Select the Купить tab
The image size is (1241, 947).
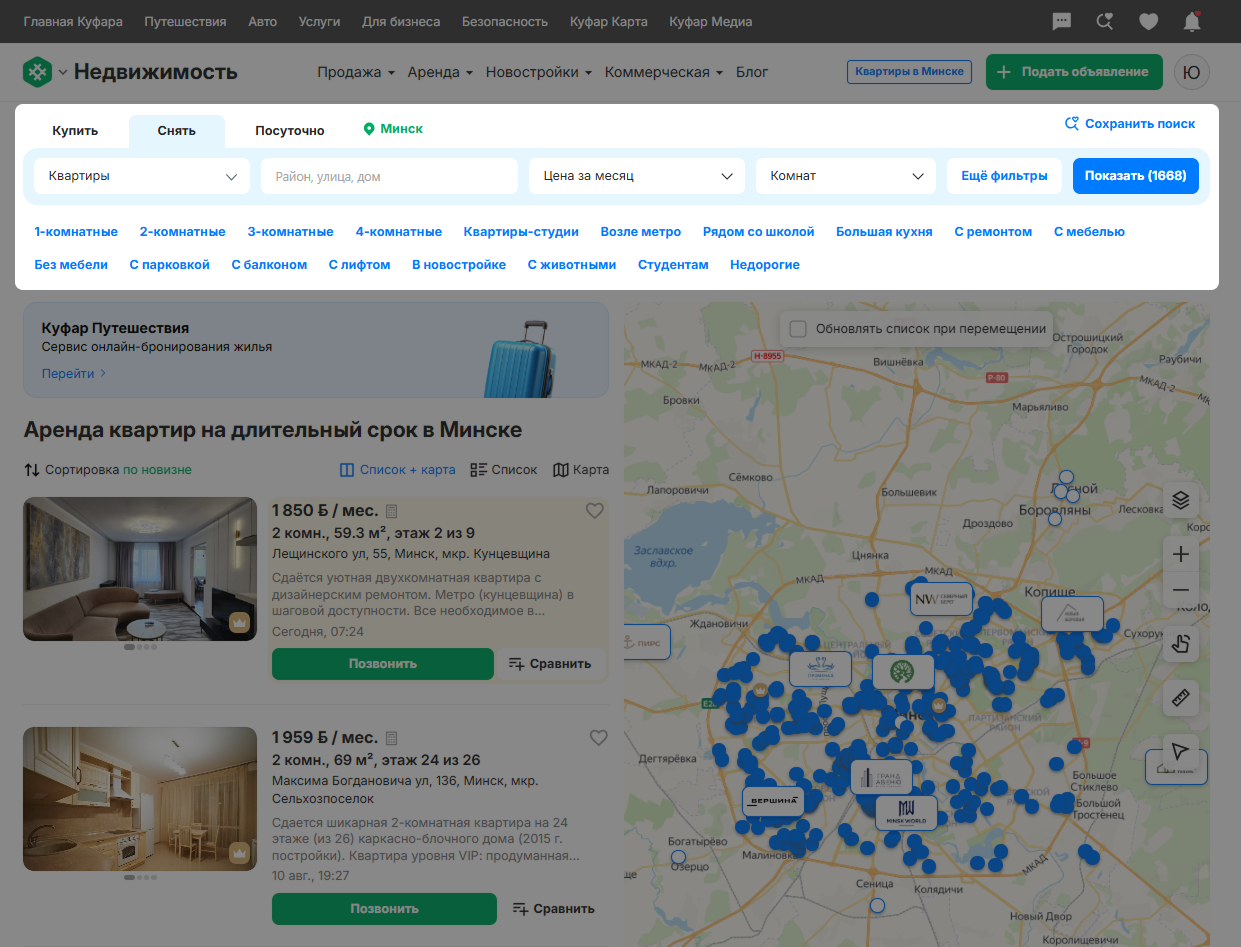click(x=75, y=131)
